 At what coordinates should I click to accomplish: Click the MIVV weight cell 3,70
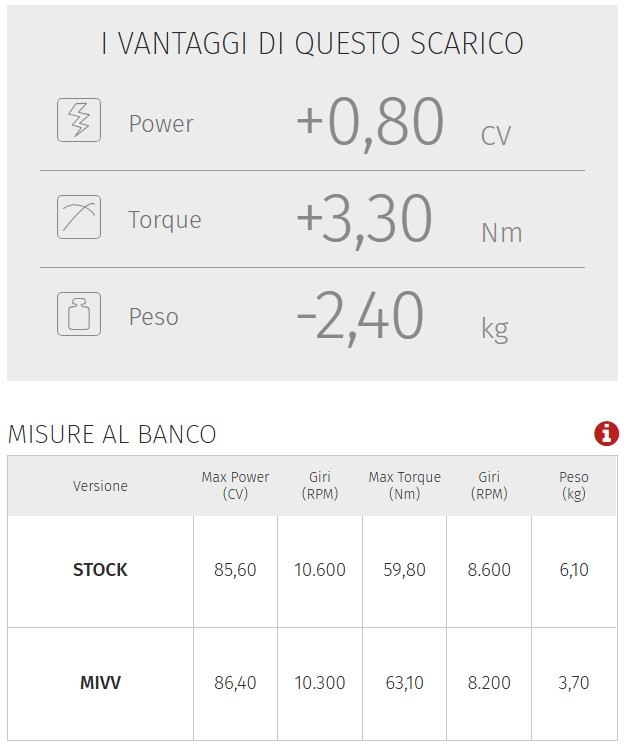(x=574, y=683)
